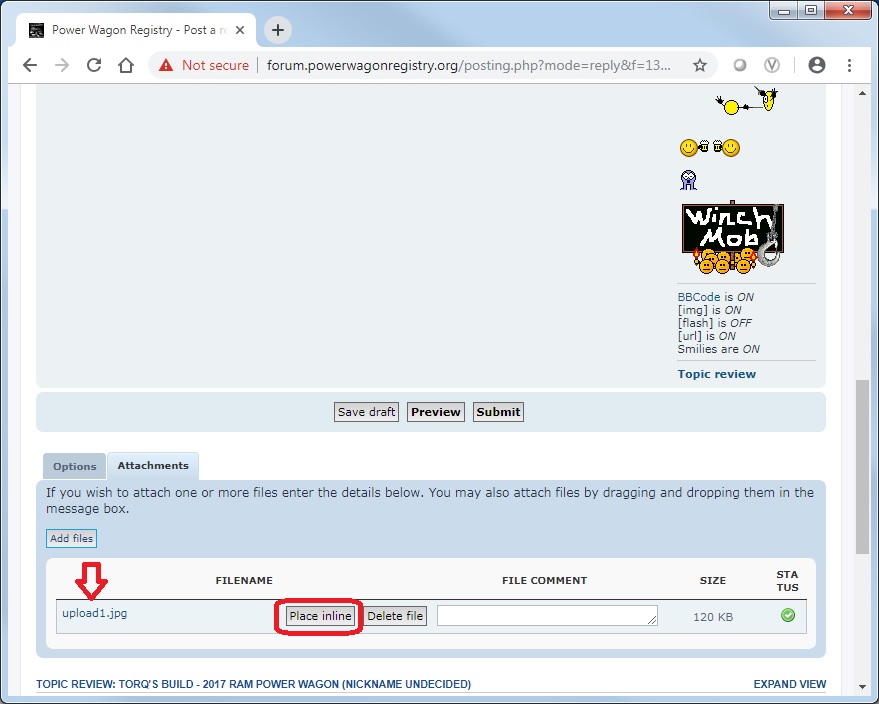Click the EXPAND VIEW link

tap(790, 684)
